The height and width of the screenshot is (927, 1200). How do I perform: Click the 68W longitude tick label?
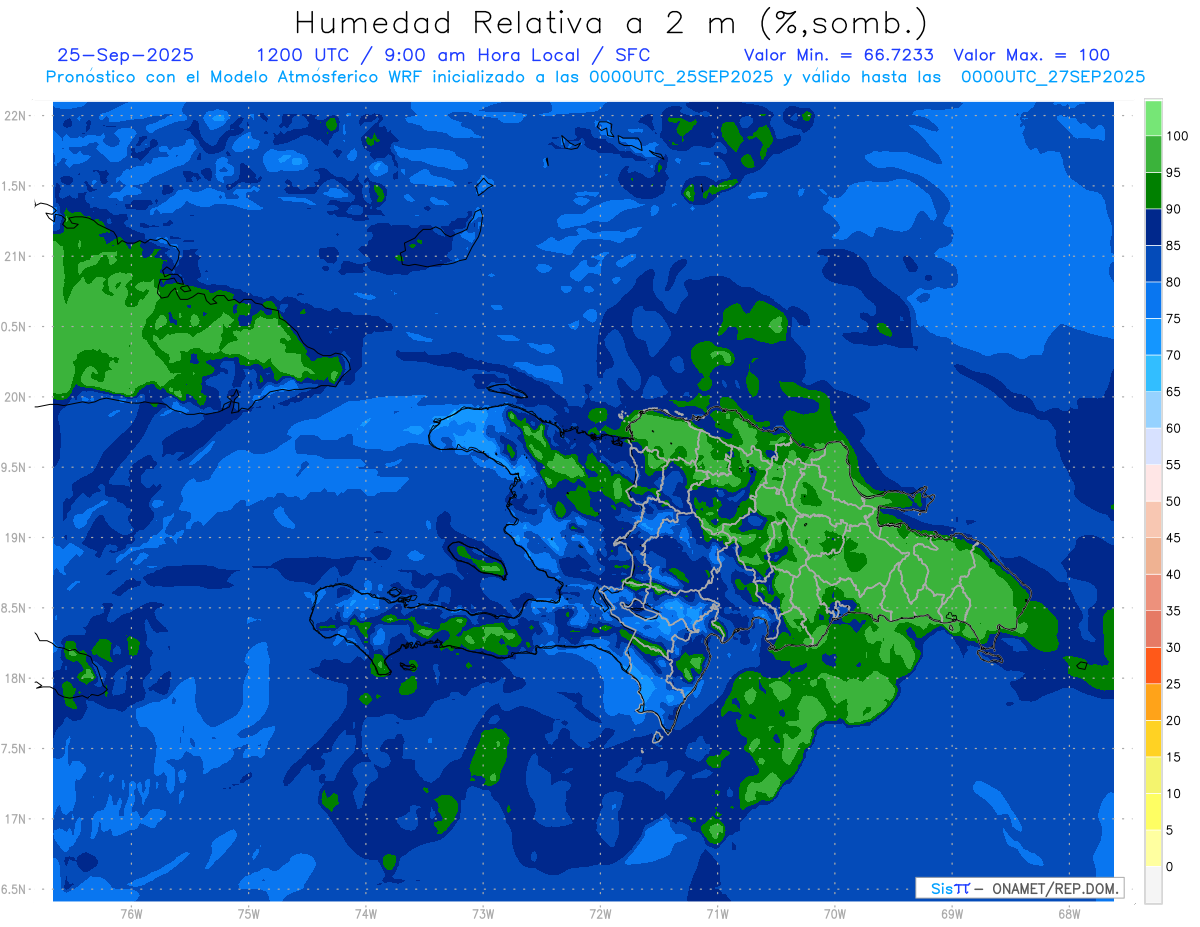1068,914
